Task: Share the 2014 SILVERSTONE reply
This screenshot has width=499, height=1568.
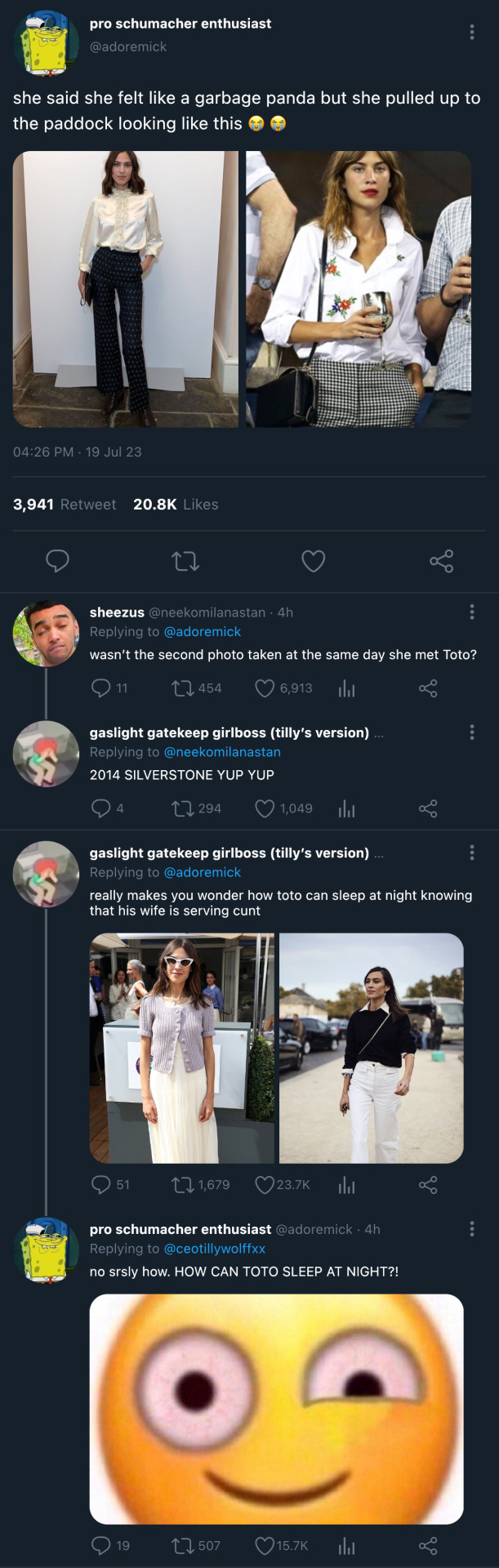Action: (x=428, y=808)
